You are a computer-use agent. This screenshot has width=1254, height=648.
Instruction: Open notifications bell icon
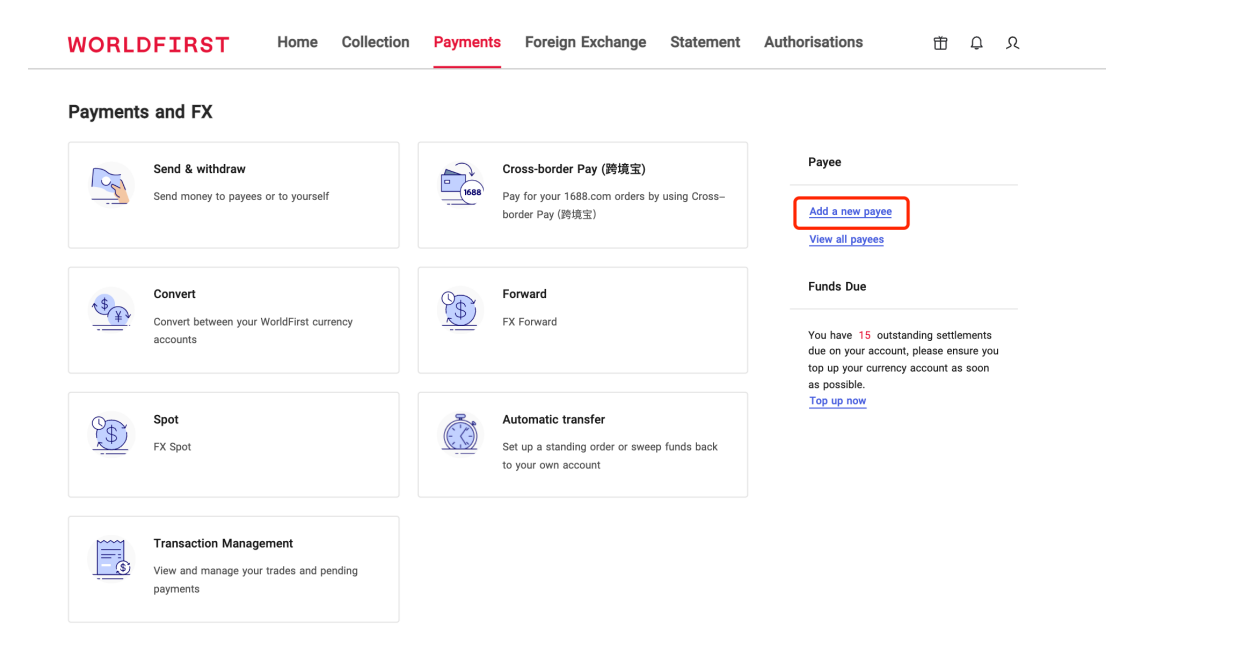[x=976, y=43]
